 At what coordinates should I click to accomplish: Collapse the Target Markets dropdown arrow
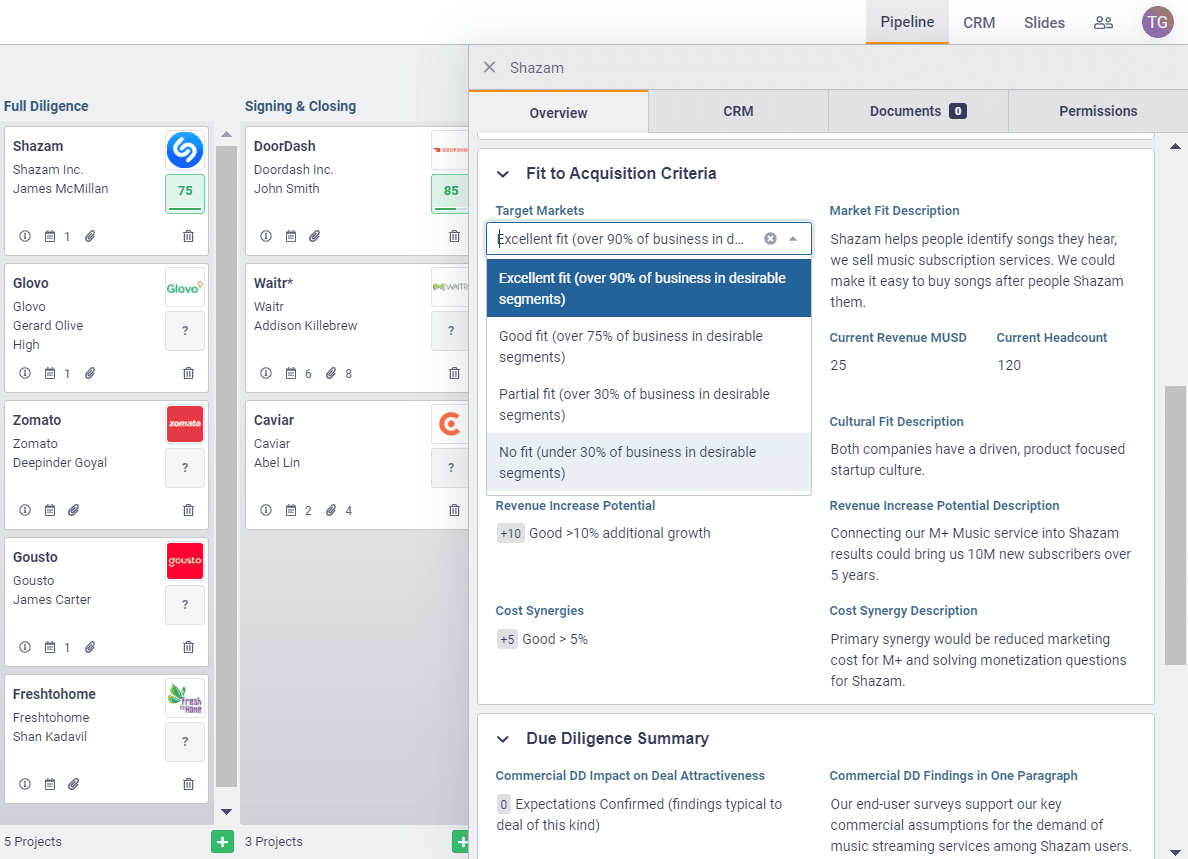pyautogui.click(x=793, y=239)
